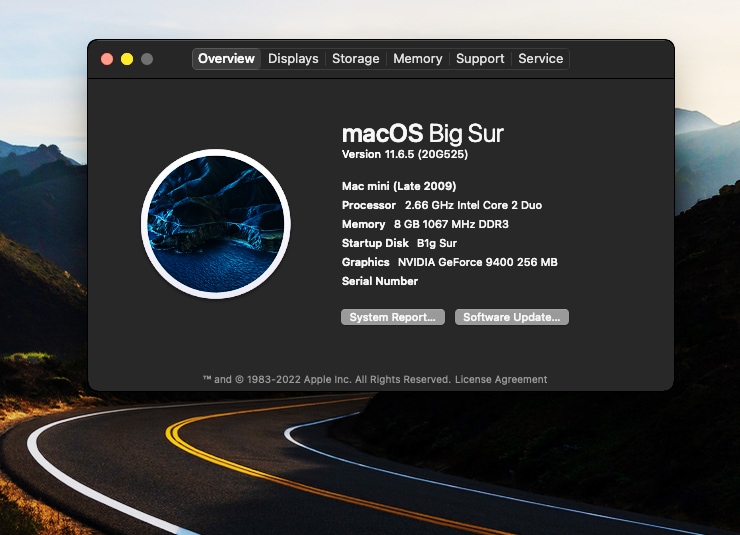The image size is (740, 535).
Task: Click the Processor label
Action: (369, 205)
